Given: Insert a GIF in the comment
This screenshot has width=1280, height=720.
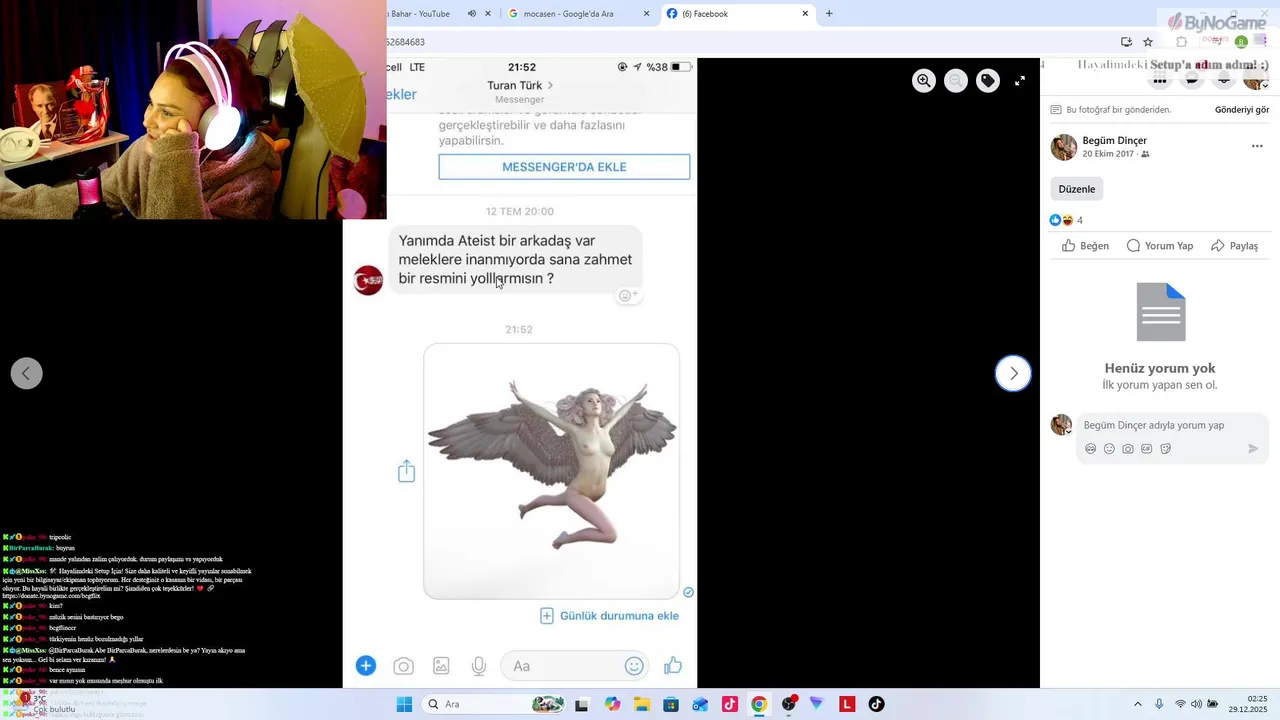Looking at the screenshot, I should click(1146, 449).
